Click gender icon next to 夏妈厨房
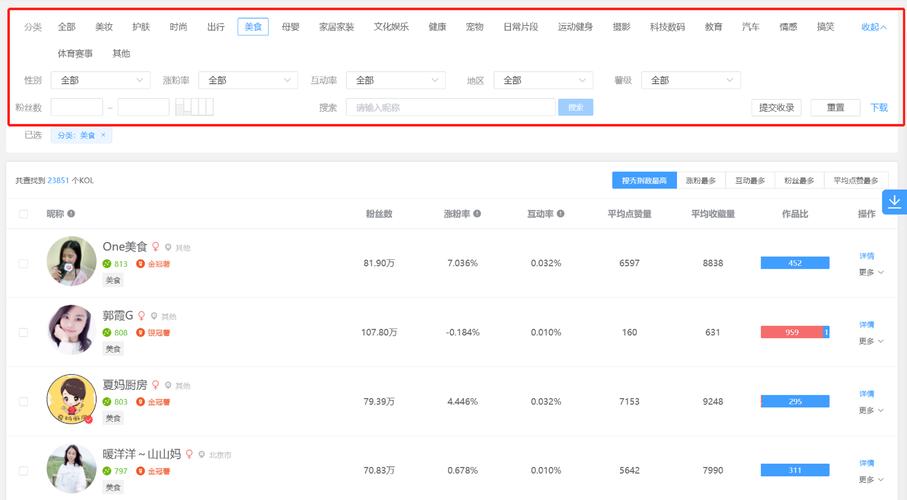Screen dimensions: 907x500 coord(156,385)
